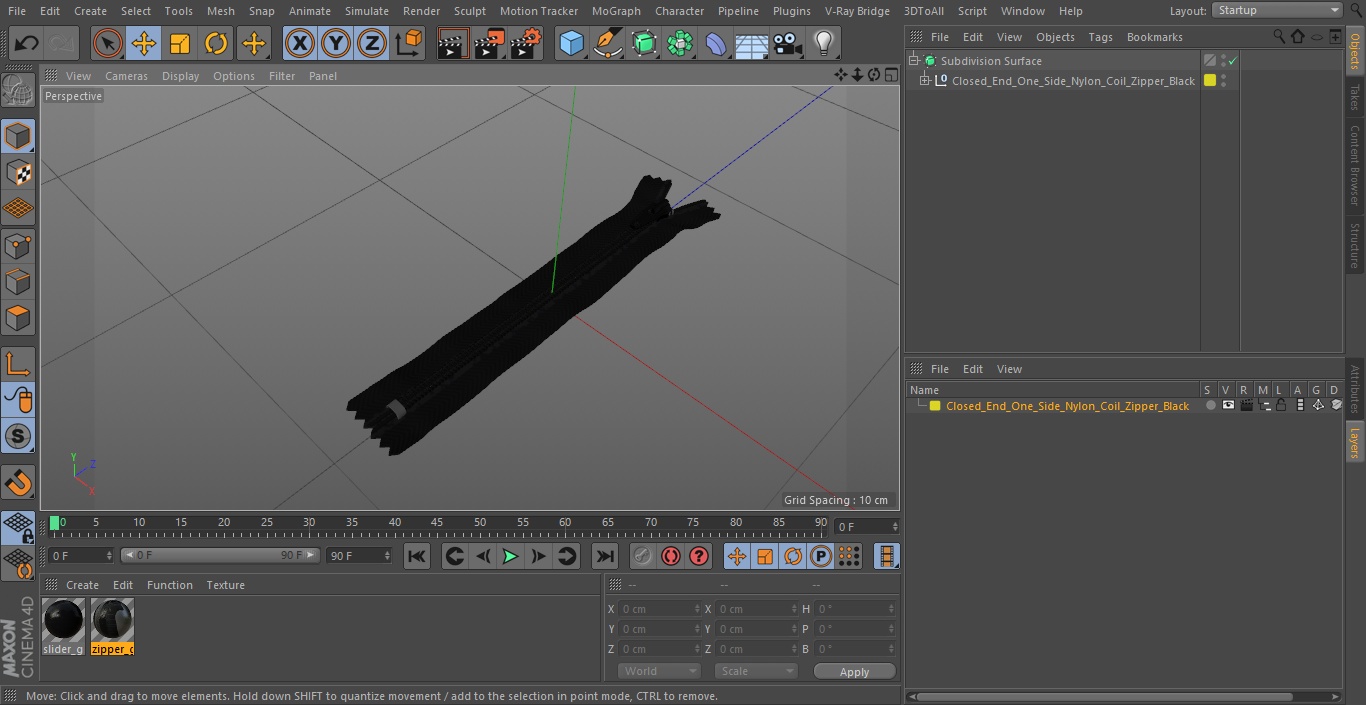Switch to Model mode
The height and width of the screenshot is (705, 1366).
click(18, 136)
